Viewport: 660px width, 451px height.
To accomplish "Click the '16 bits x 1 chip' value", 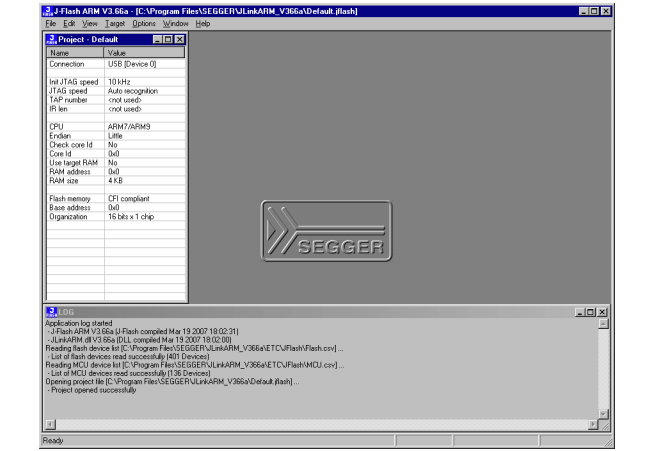I will 131,216.
